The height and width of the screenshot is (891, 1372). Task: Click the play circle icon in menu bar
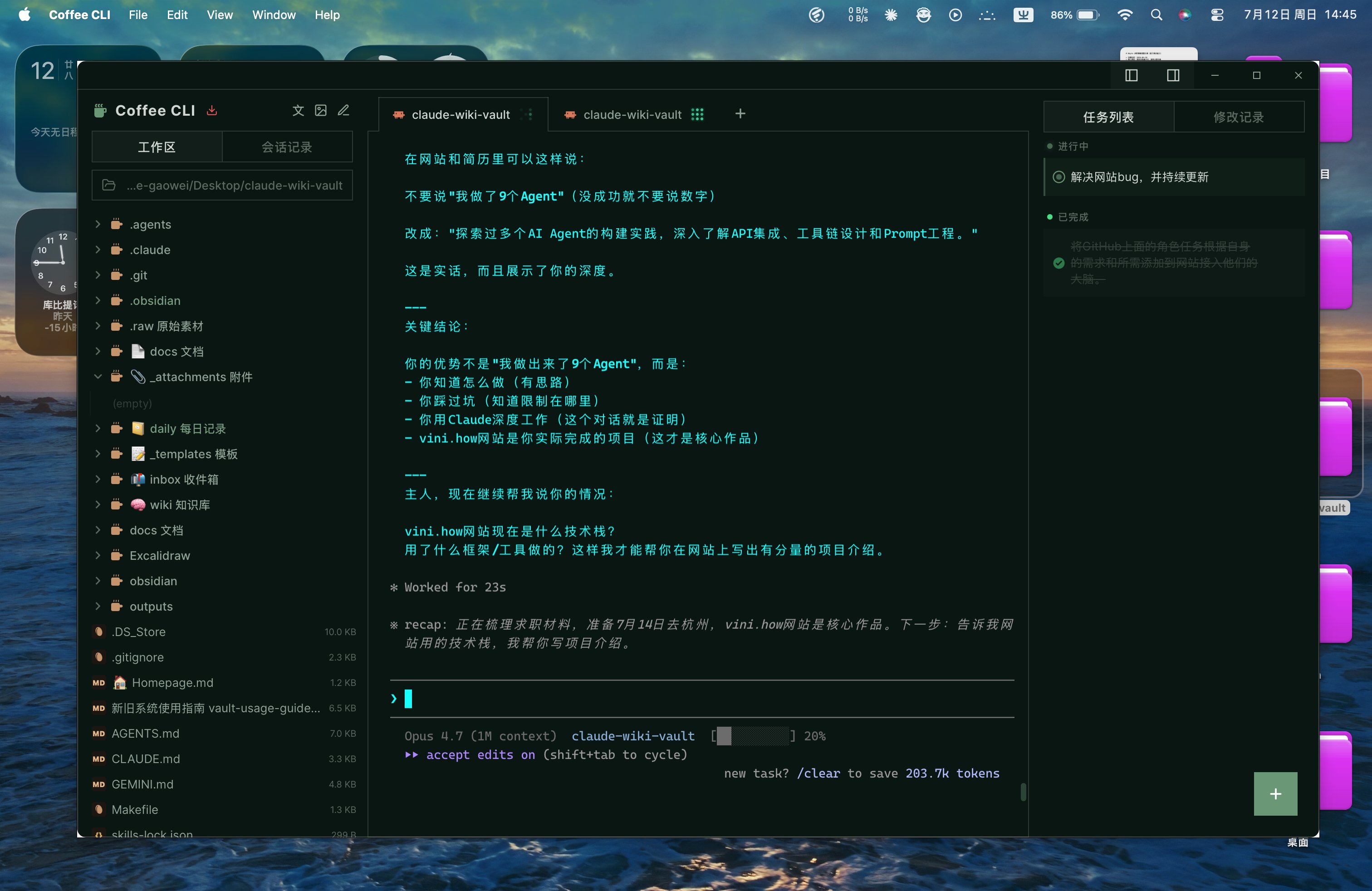click(955, 15)
